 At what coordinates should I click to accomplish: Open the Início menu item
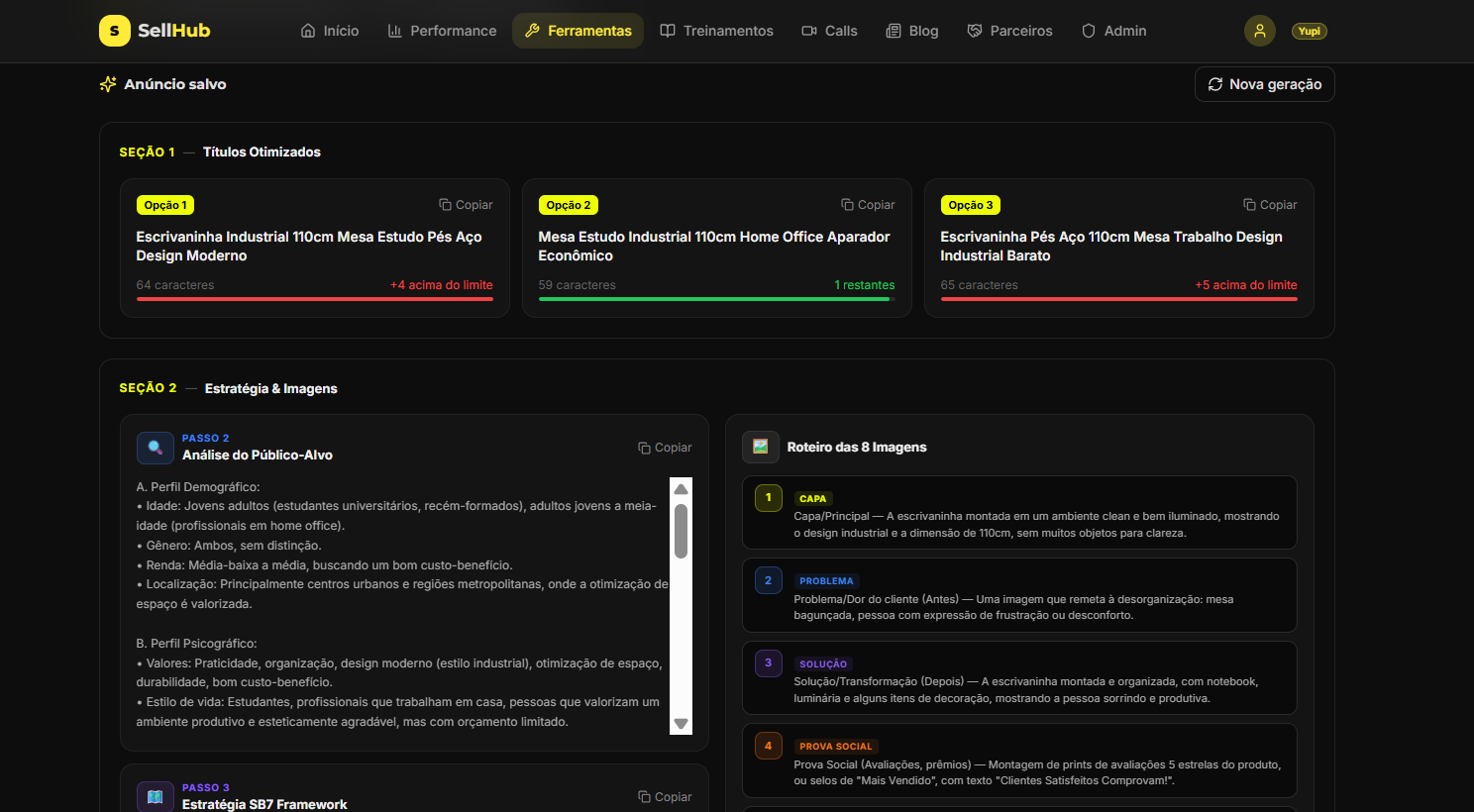click(330, 31)
